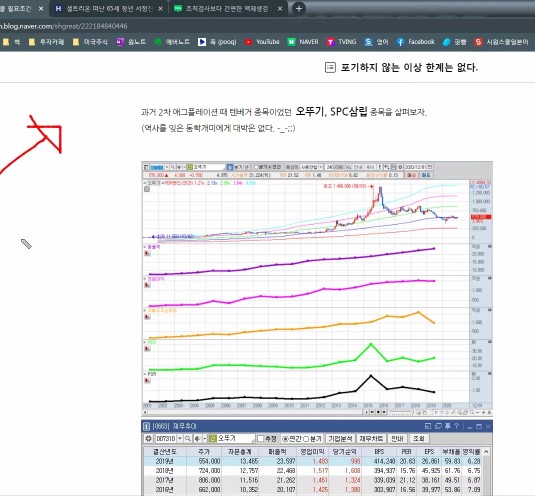Open the 미국주식 bookmark folder
Viewport: 535px width, 496px height.
90,42
